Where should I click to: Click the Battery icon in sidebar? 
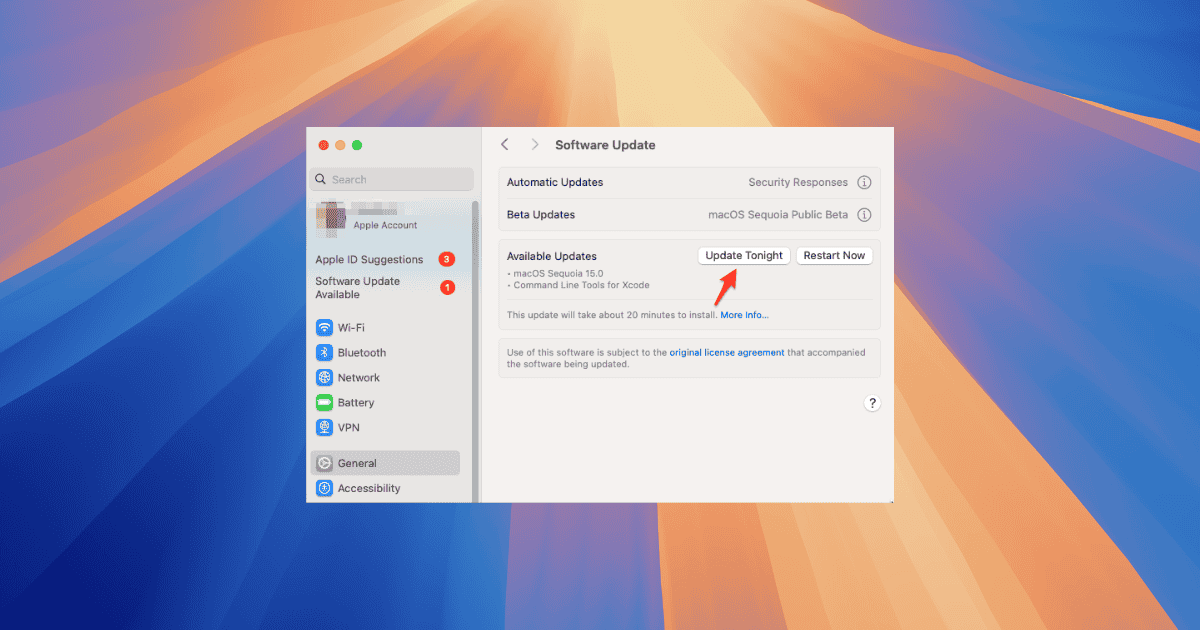tap(324, 403)
